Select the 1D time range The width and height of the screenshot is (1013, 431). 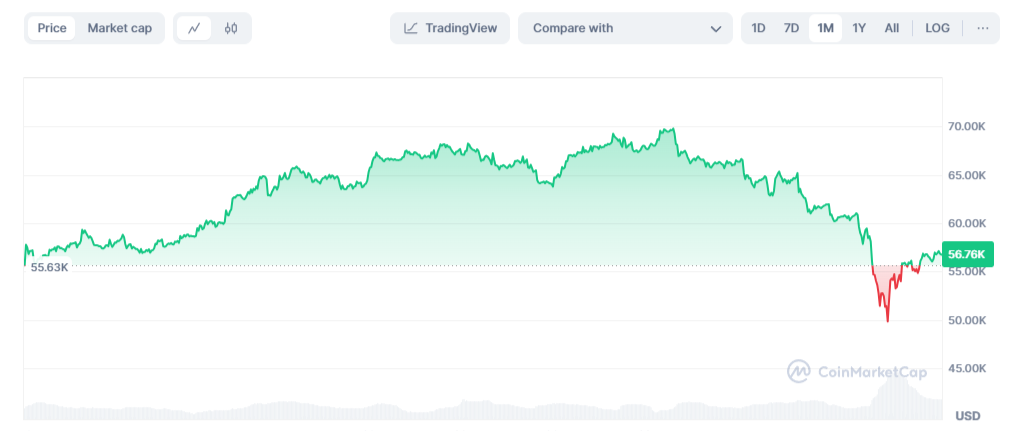[x=758, y=28]
